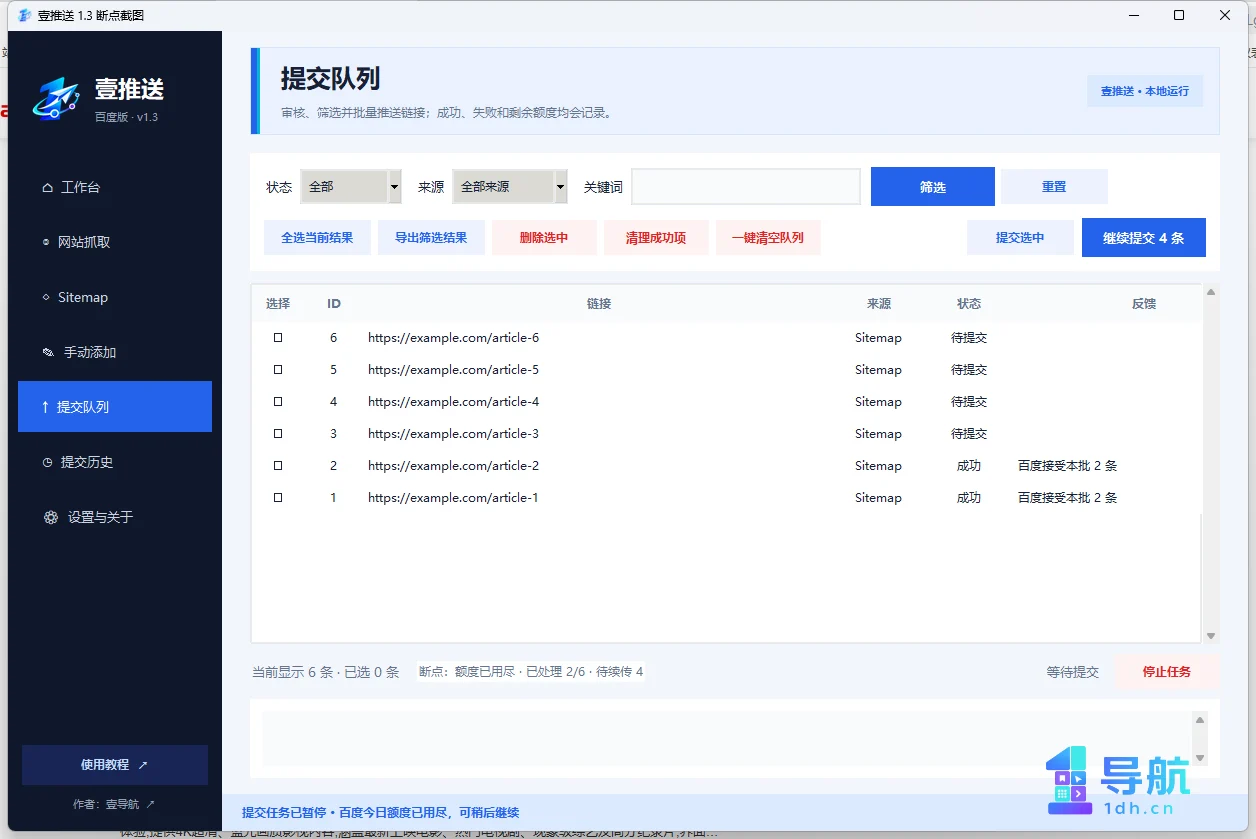The width and height of the screenshot is (1256, 839).
Task: Click the 筛选 button
Action: point(933,187)
